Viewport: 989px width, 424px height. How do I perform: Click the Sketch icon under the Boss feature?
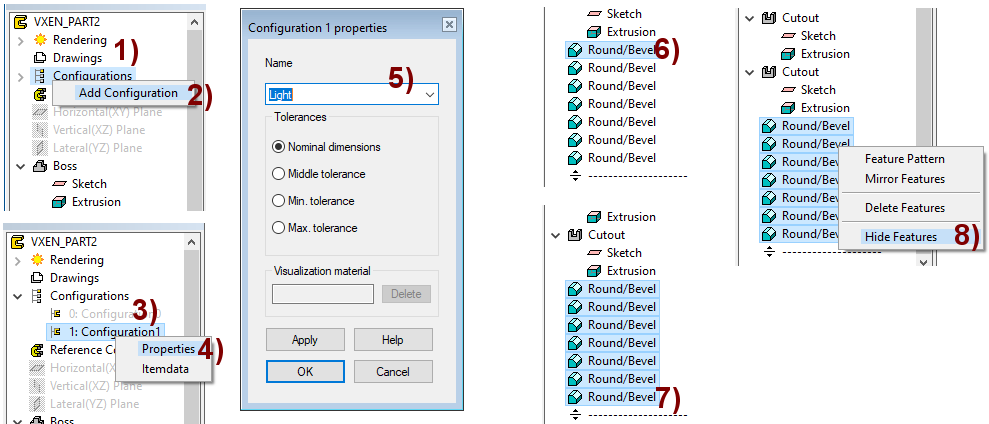coord(59,184)
